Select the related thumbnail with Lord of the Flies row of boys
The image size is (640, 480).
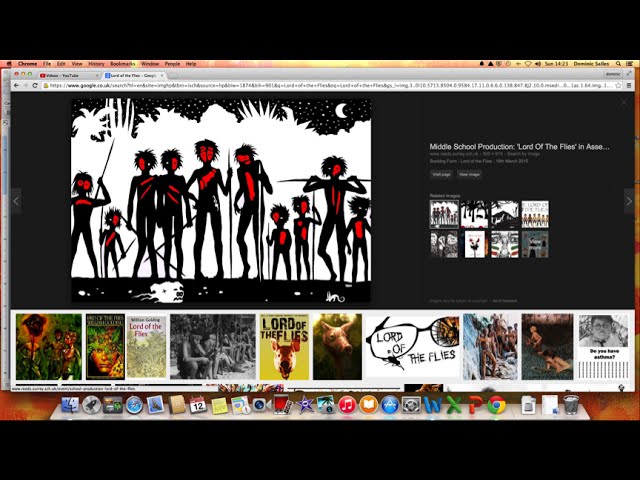pos(535,214)
